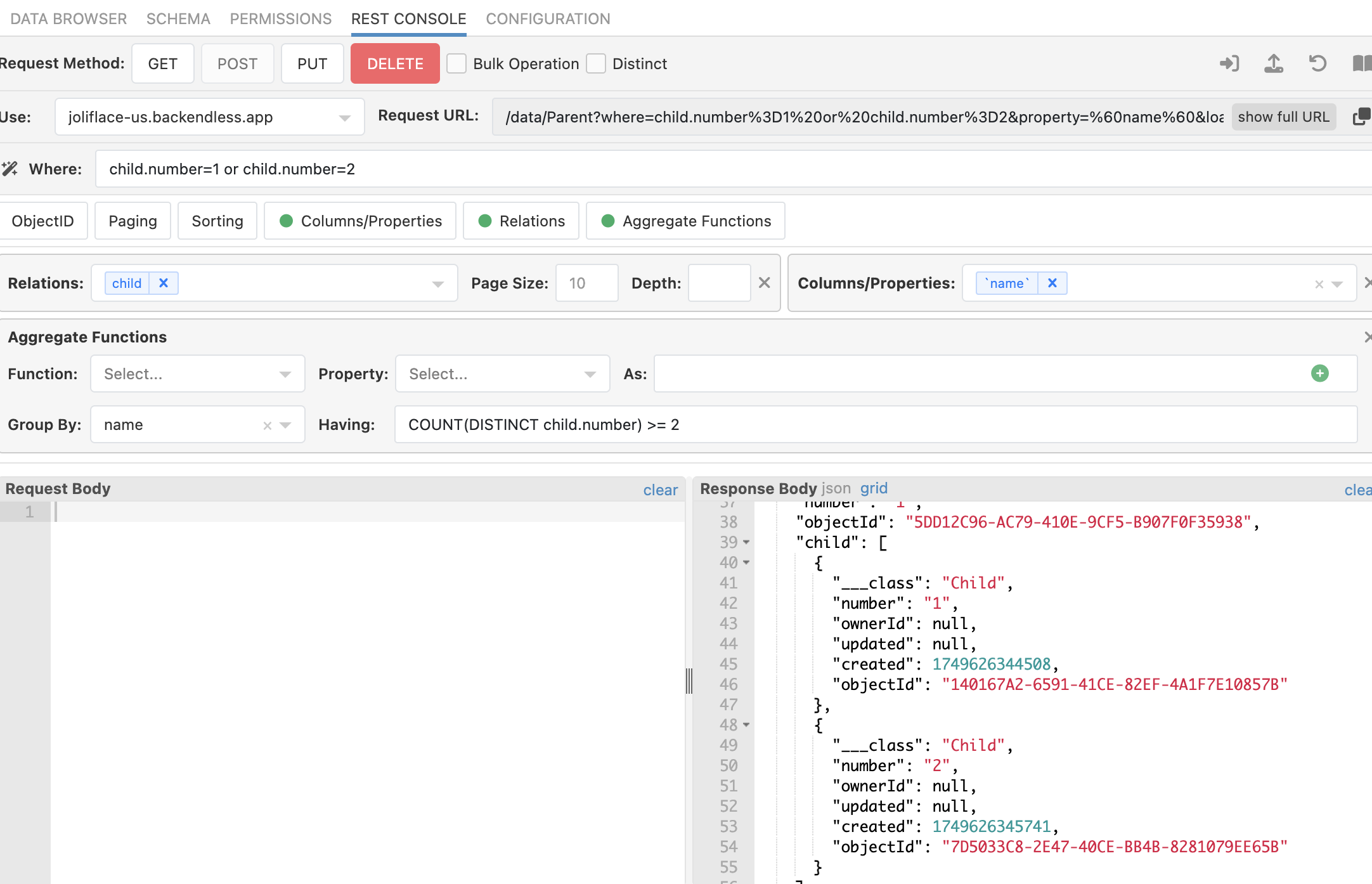Clear the Request Body
1372x884 pixels.
coord(661,490)
